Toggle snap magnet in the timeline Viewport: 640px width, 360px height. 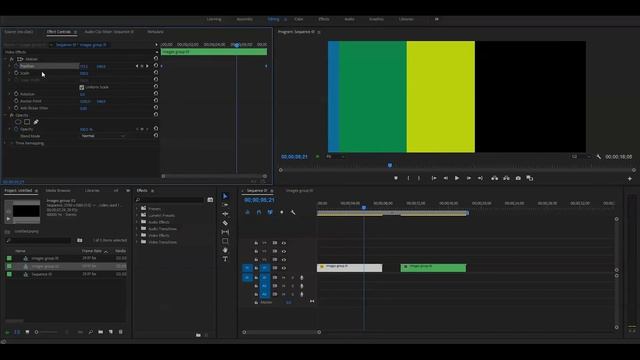(259, 212)
